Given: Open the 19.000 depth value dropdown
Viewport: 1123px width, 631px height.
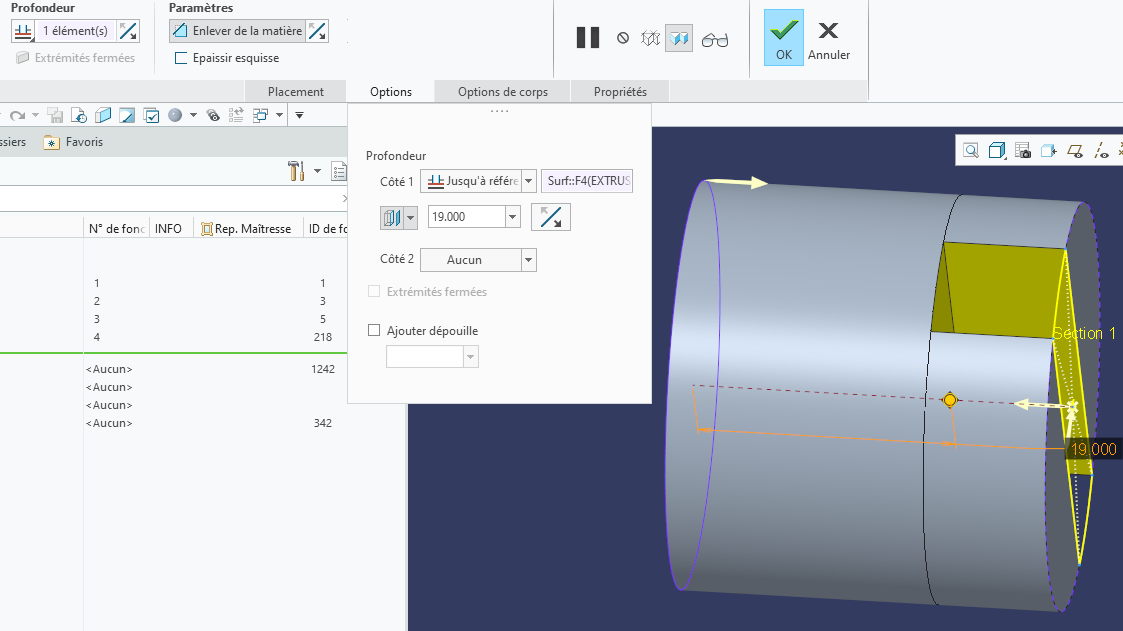Looking at the screenshot, I should tap(513, 217).
